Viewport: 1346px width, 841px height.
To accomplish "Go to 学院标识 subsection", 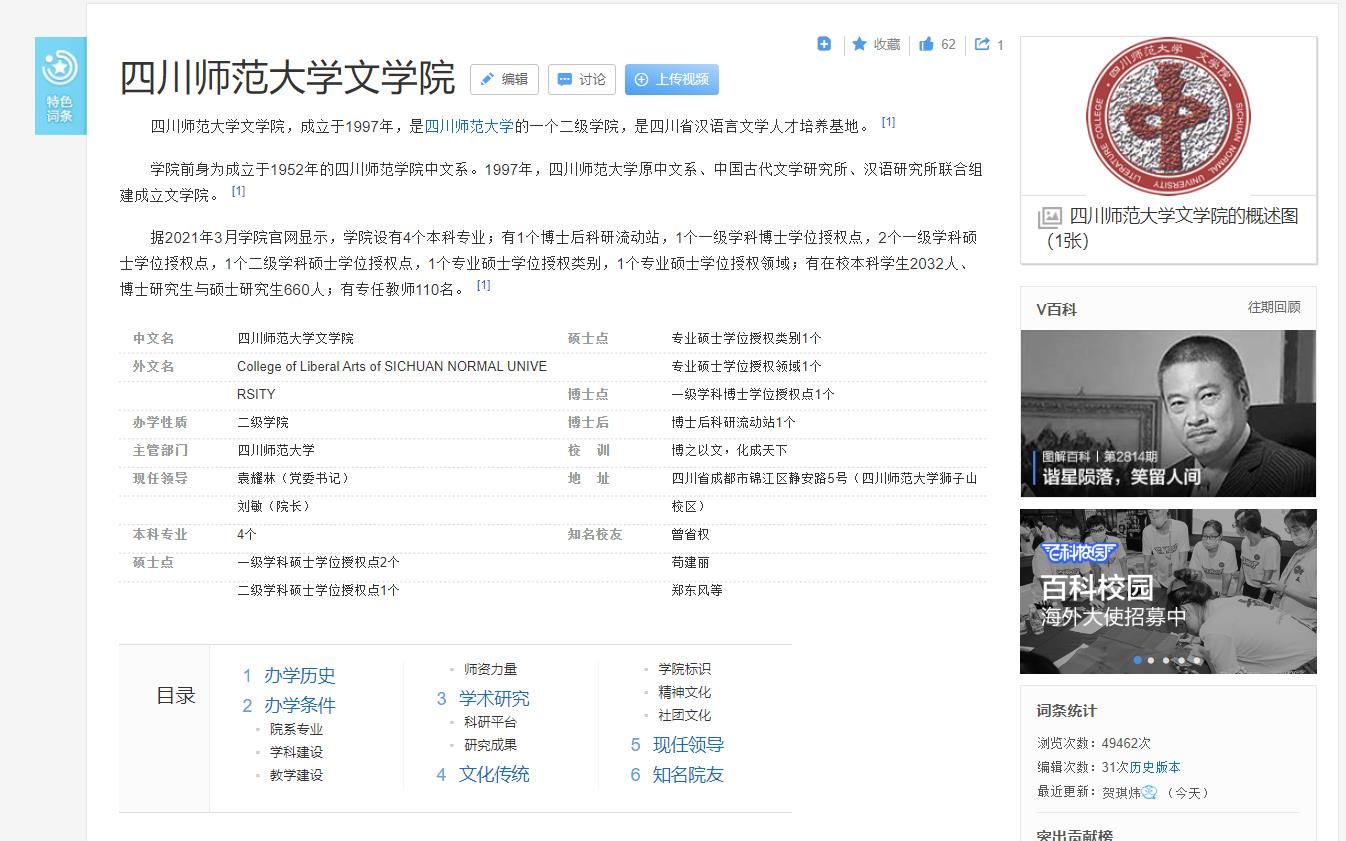I will [x=684, y=669].
